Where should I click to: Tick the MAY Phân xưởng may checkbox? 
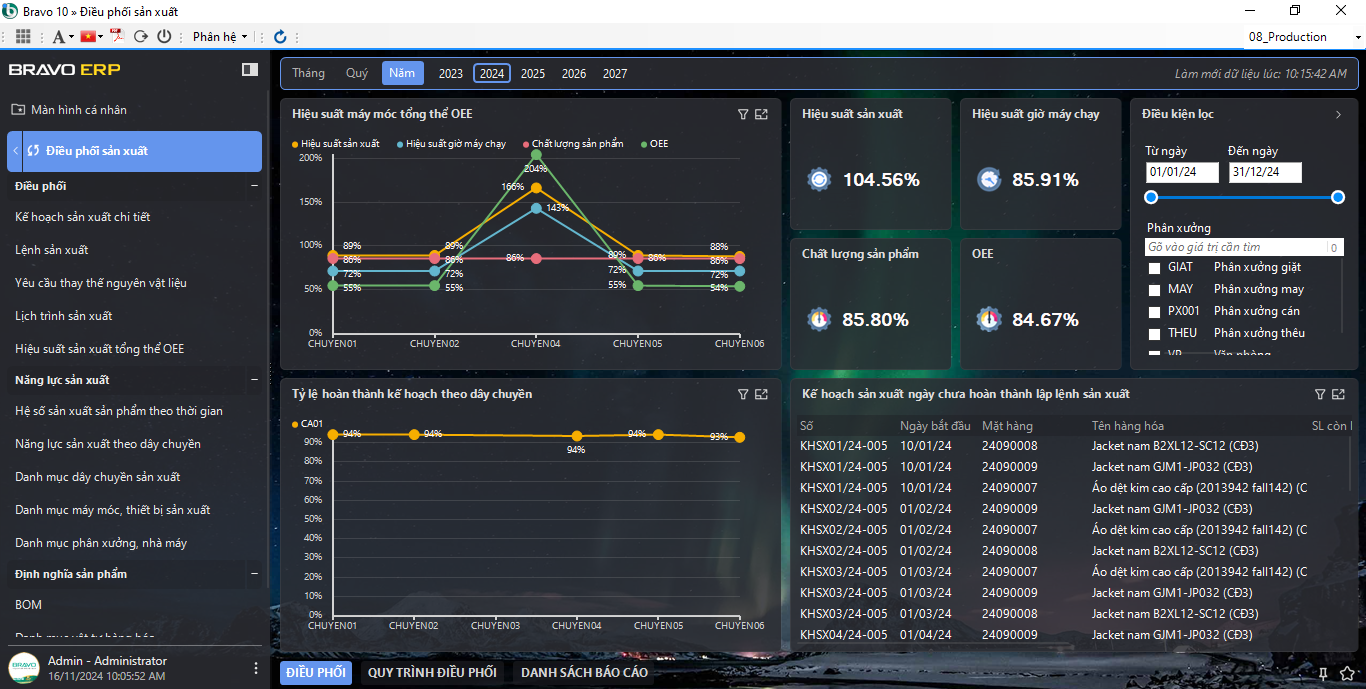(x=1155, y=290)
